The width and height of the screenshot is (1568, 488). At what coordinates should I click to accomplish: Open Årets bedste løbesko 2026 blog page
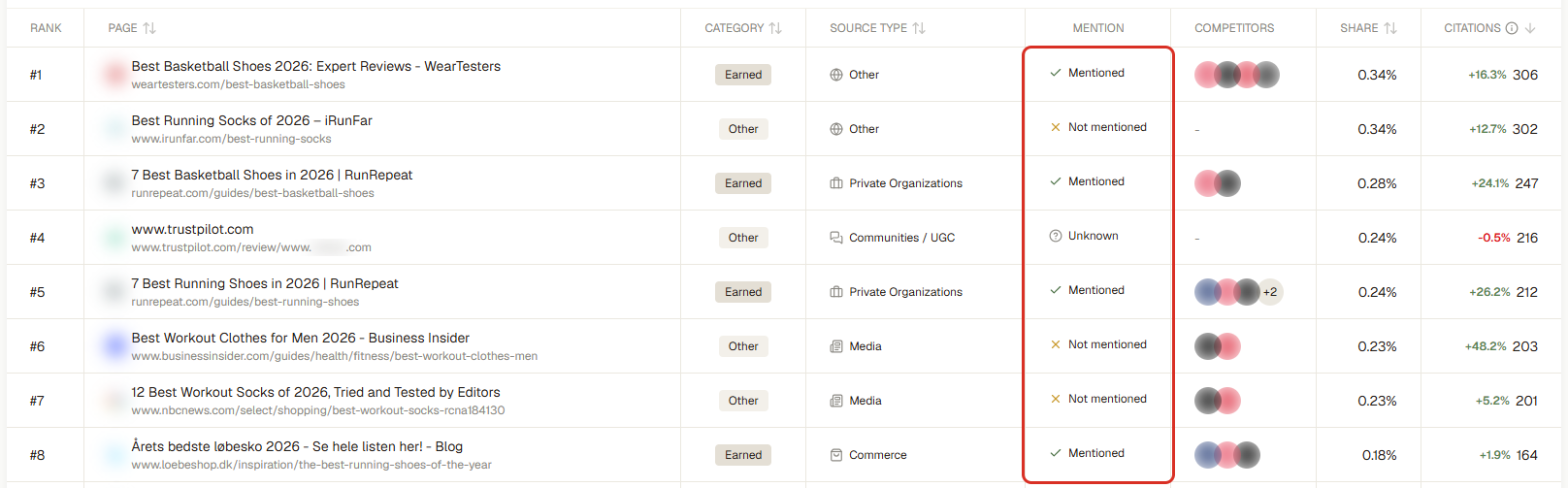tap(297, 446)
